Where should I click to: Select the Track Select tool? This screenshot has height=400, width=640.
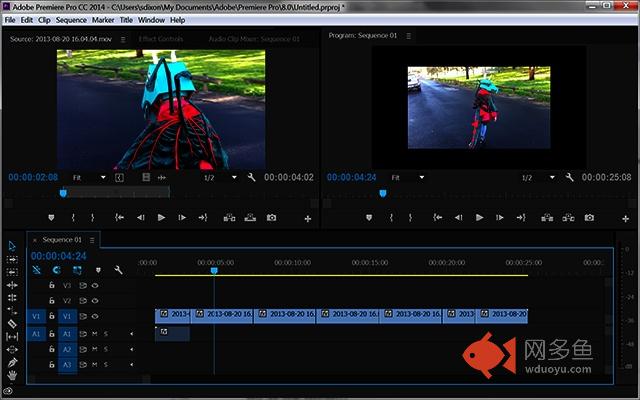12,259
